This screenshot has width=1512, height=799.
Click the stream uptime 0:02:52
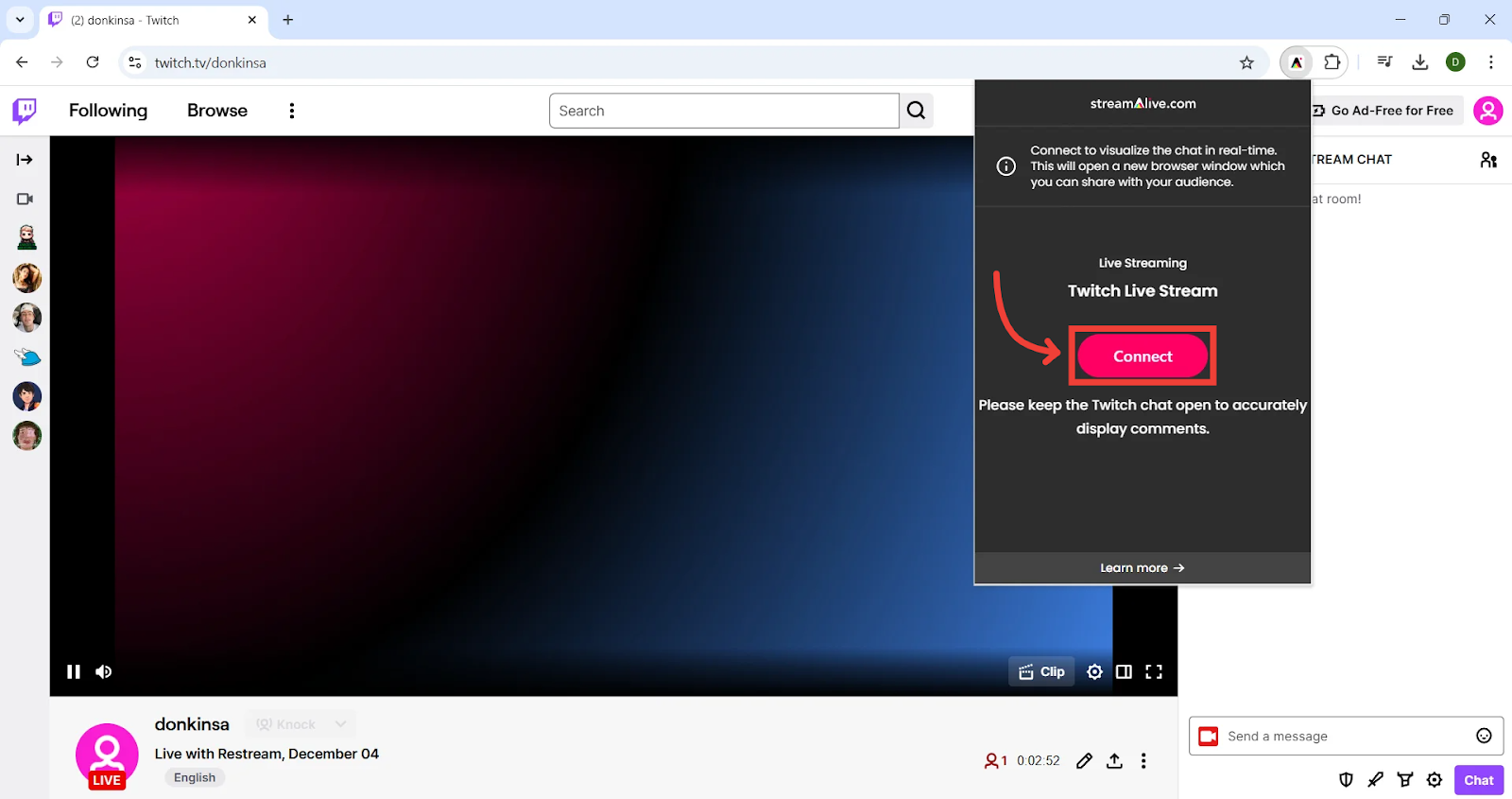point(1039,761)
